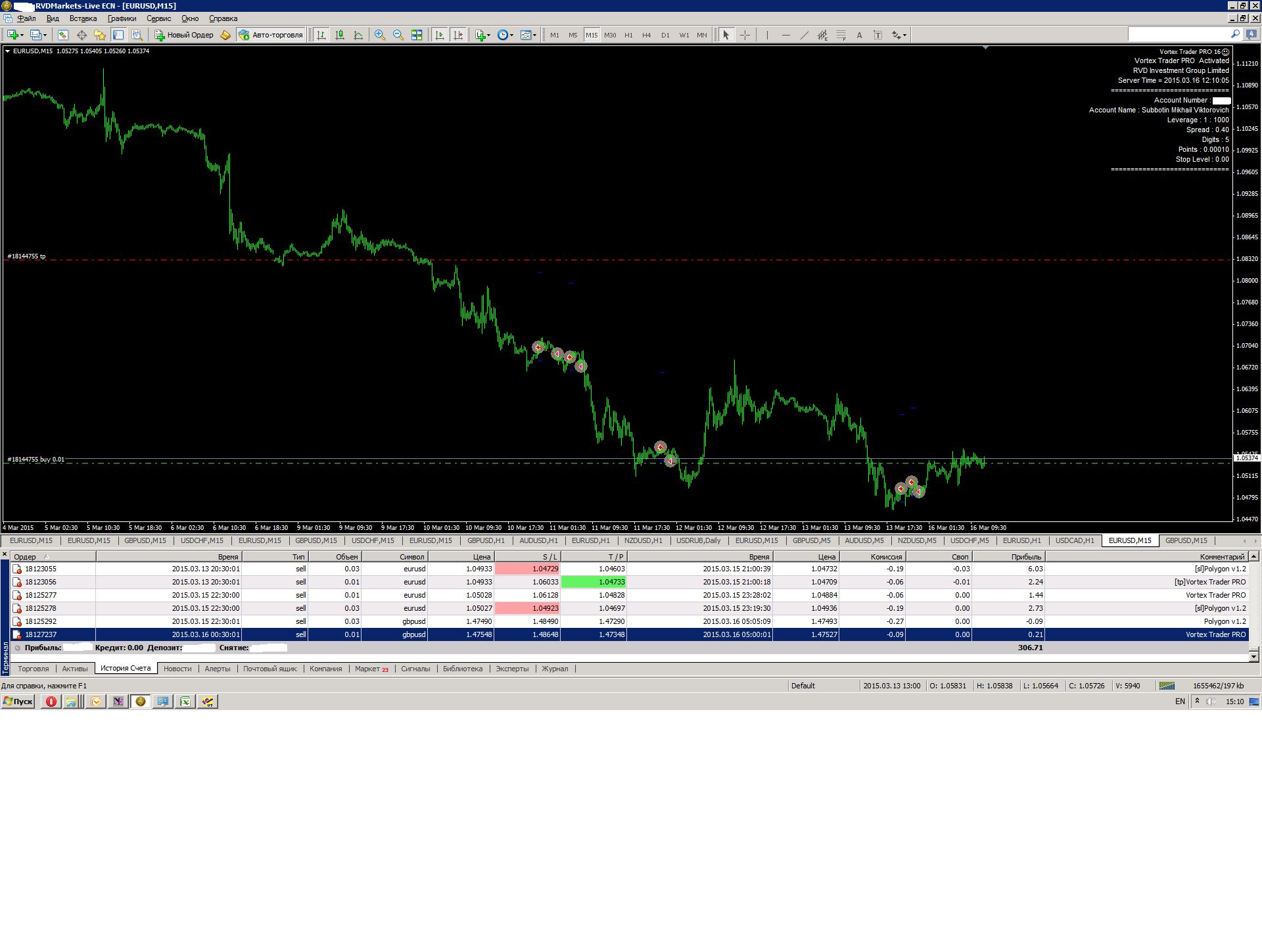Select the H1 timeframe

[x=628, y=36]
